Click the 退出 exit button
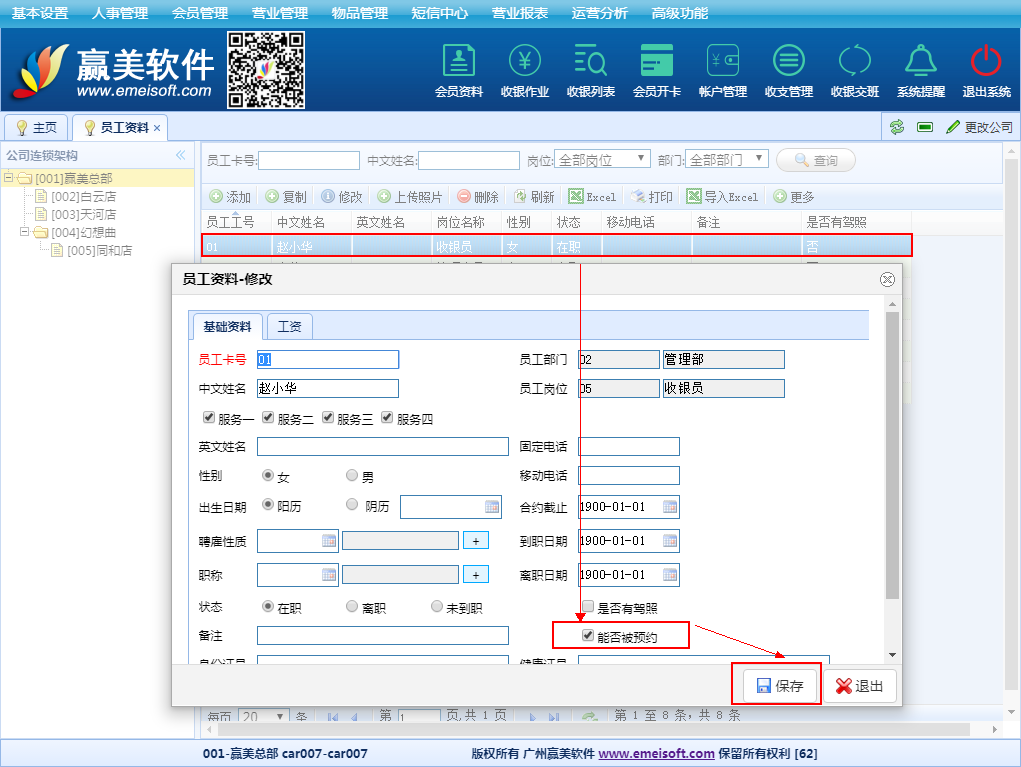 point(860,686)
